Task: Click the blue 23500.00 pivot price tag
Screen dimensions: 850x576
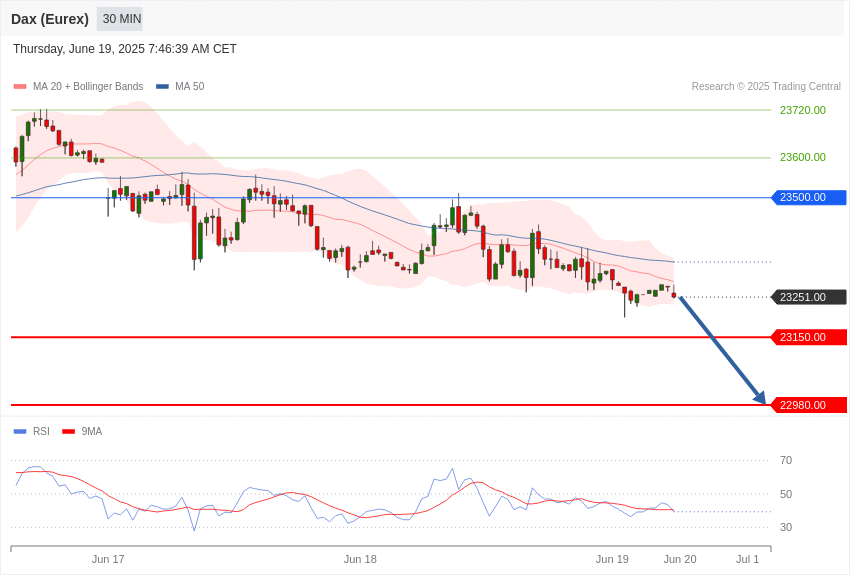Action: click(x=808, y=198)
